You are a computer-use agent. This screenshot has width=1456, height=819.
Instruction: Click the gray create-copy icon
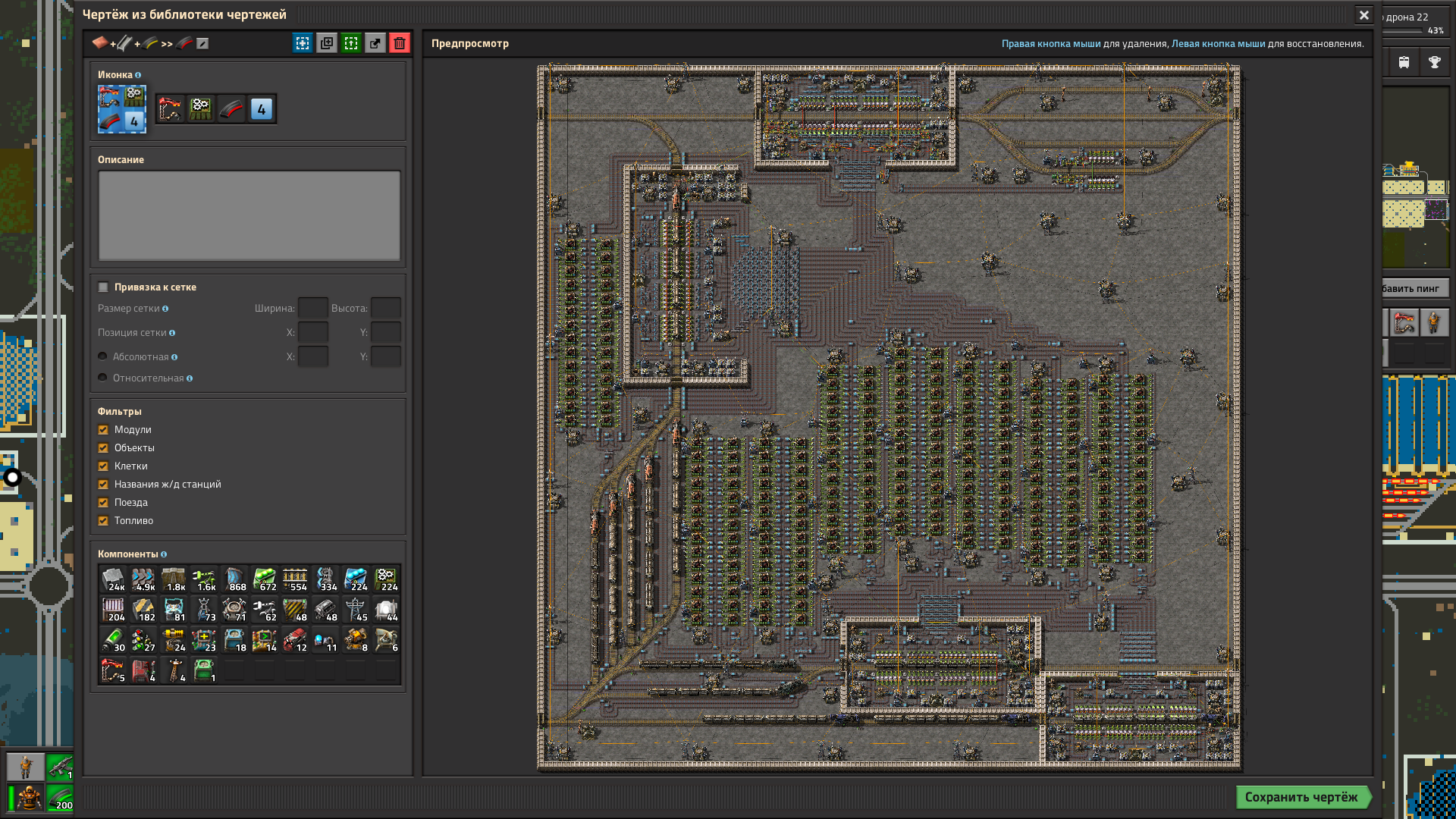pos(327,43)
